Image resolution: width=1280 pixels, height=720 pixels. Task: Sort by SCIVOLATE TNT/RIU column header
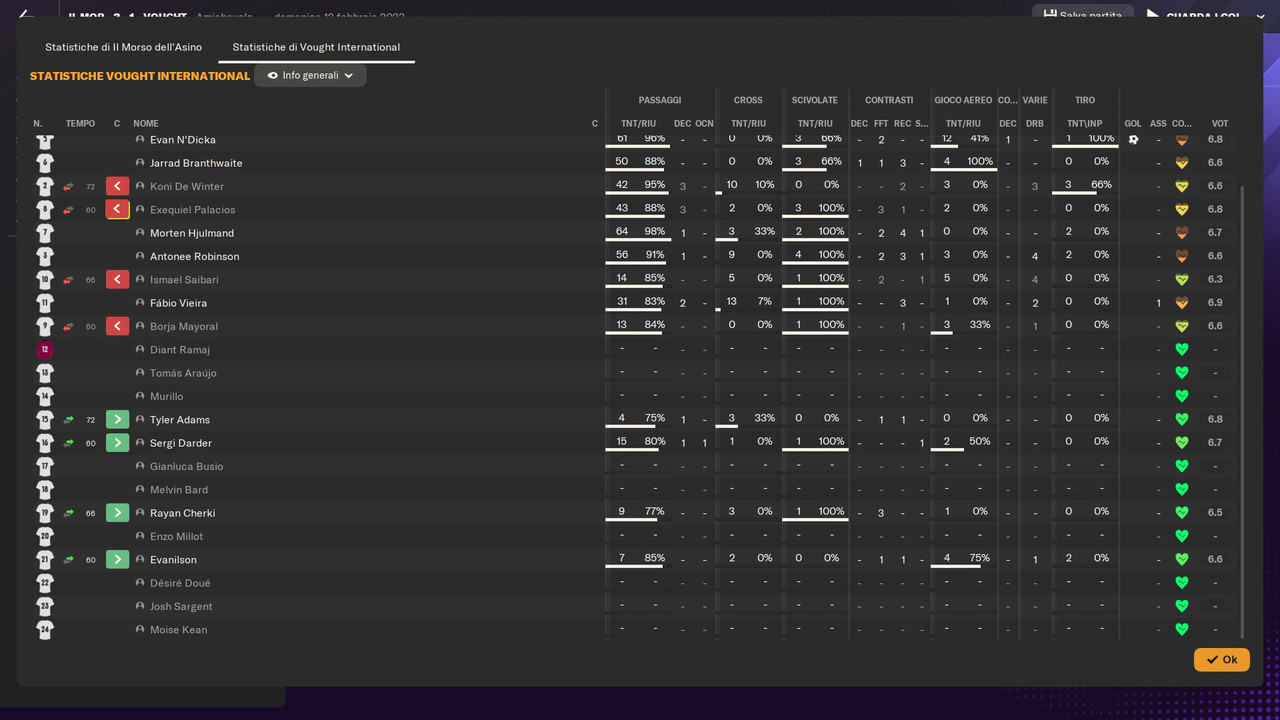click(815, 124)
